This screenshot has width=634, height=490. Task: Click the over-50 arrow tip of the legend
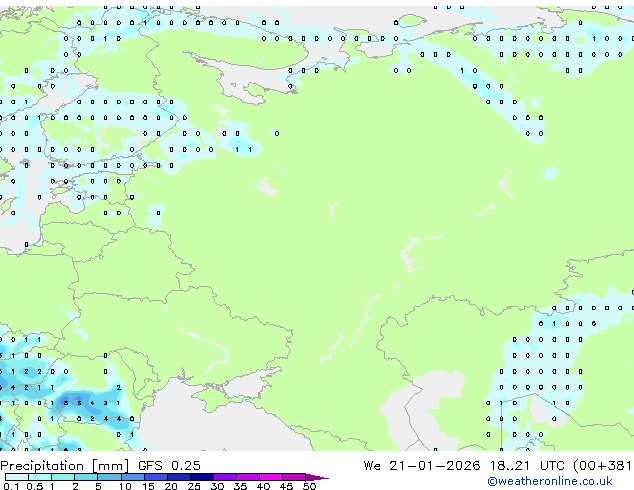click(317, 477)
